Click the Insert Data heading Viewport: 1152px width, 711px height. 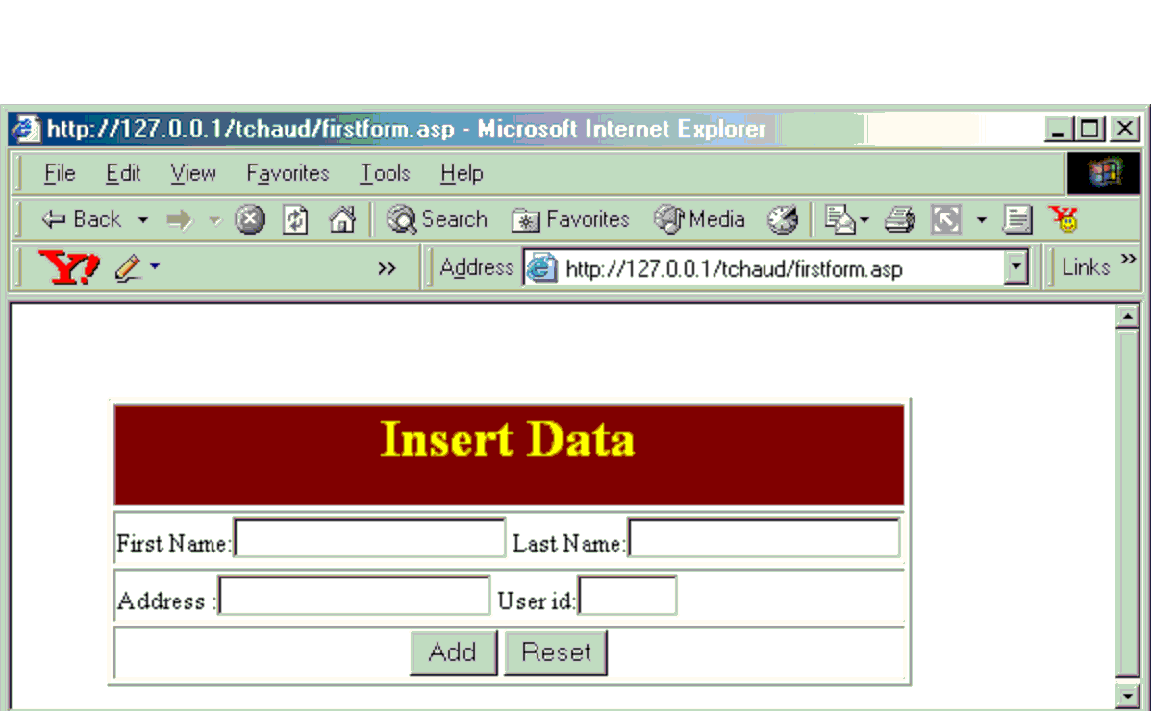tap(508, 440)
